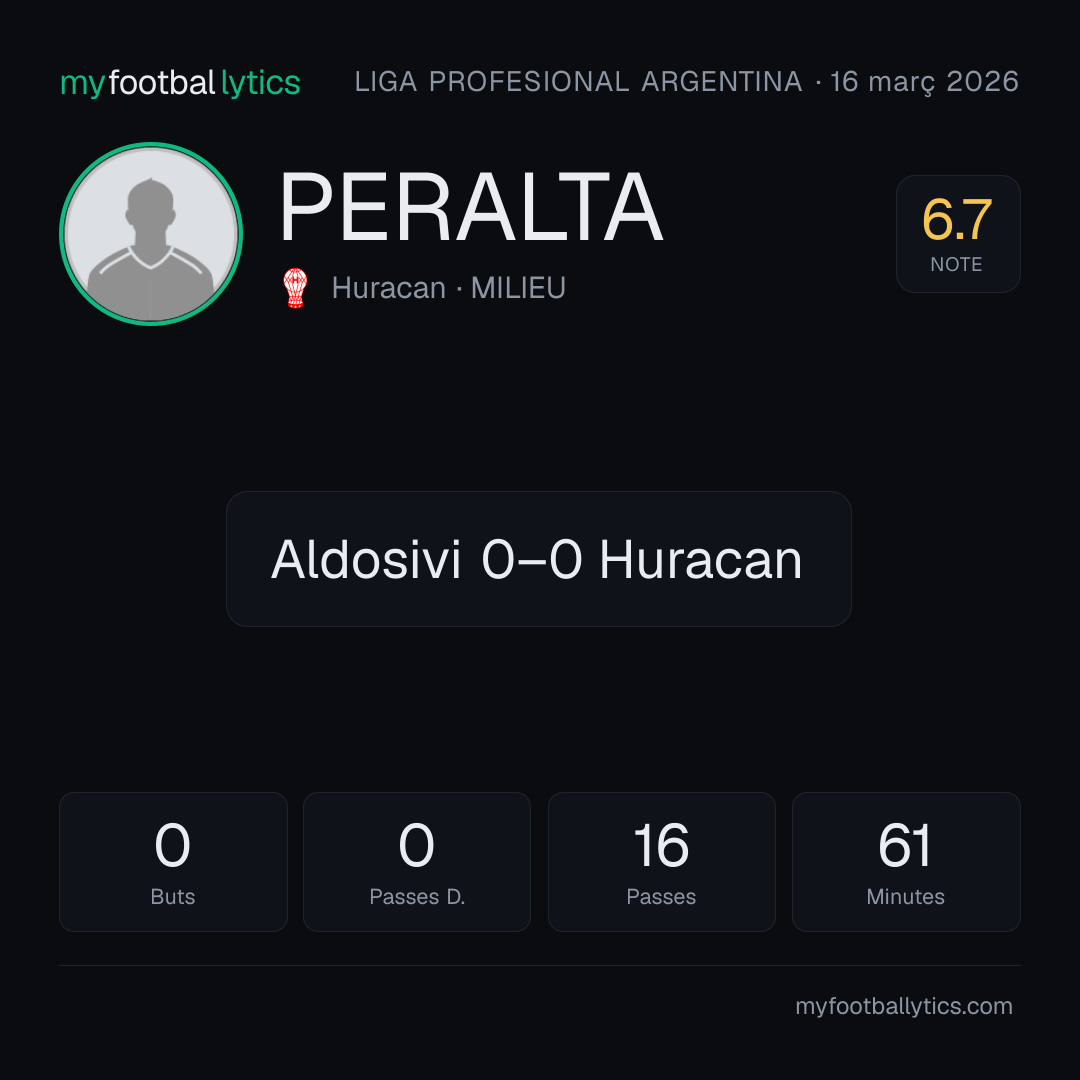Click the Huracan team name under player
The width and height of the screenshot is (1080, 1080).
(388, 288)
